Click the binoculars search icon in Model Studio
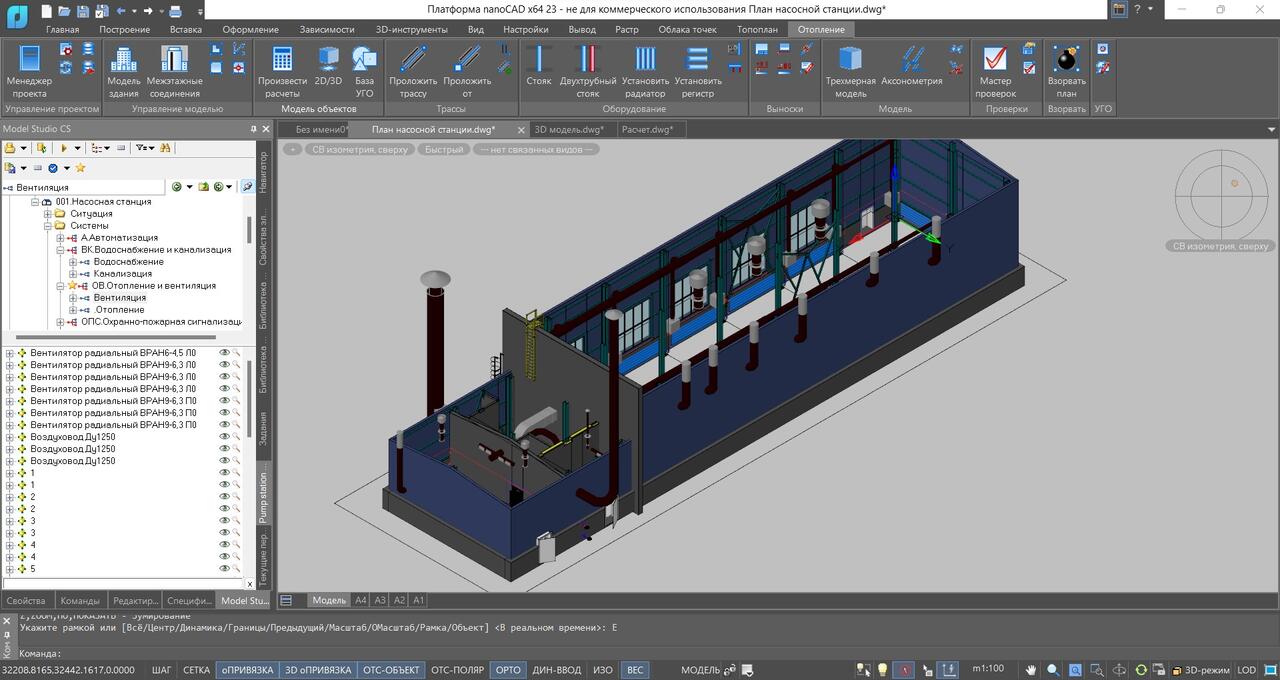Viewport: 1280px width, 680px height. [x=166, y=148]
